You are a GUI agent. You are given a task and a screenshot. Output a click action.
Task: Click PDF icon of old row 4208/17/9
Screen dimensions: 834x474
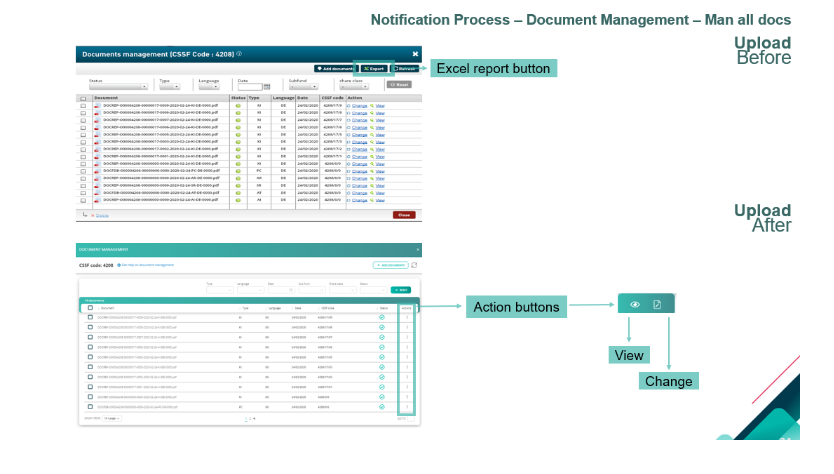pos(97,106)
